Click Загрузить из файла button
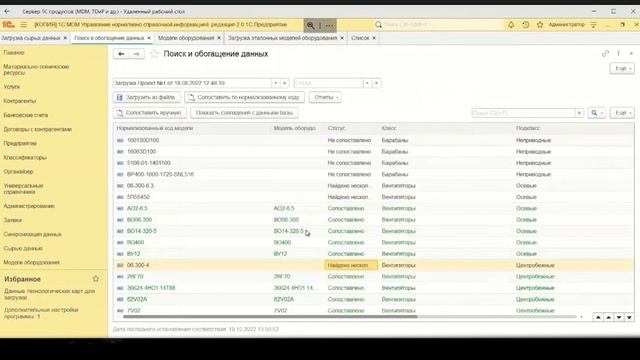The height and width of the screenshot is (360, 640). pyautogui.click(x=147, y=98)
